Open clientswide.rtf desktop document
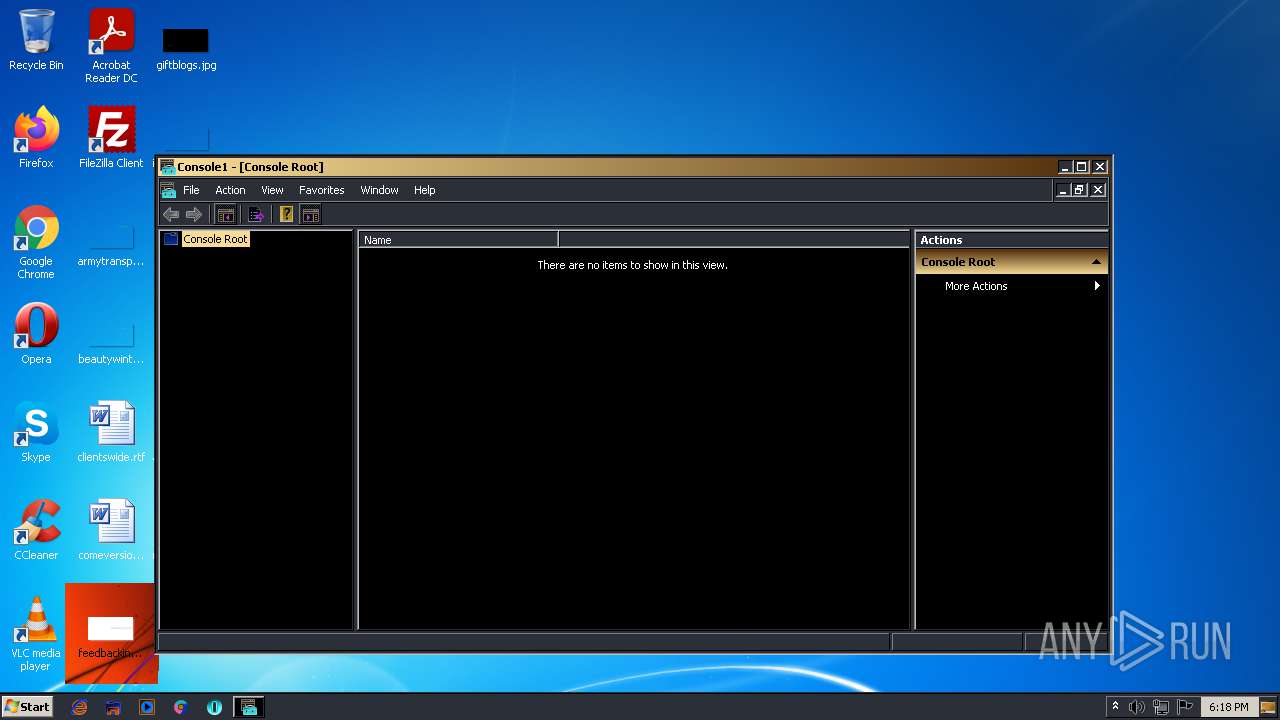Screen dimensions: 1280x720 (111, 432)
